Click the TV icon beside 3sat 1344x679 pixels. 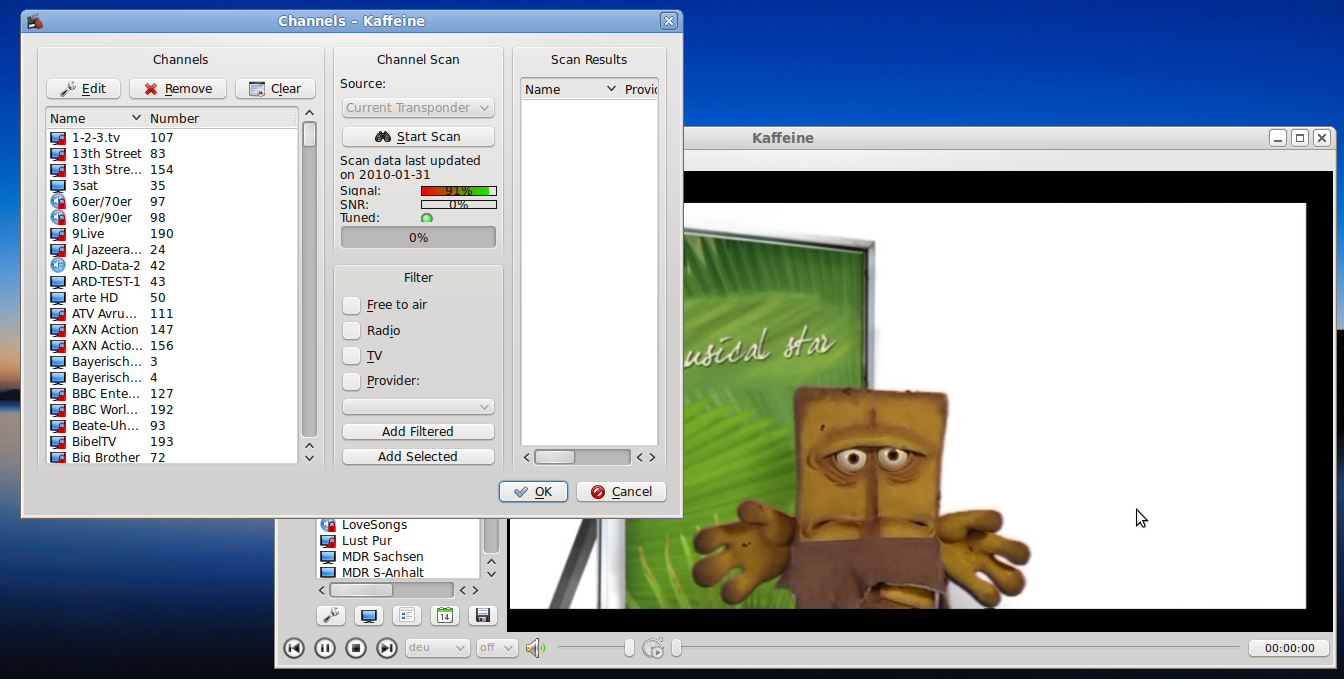coord(58,186)
